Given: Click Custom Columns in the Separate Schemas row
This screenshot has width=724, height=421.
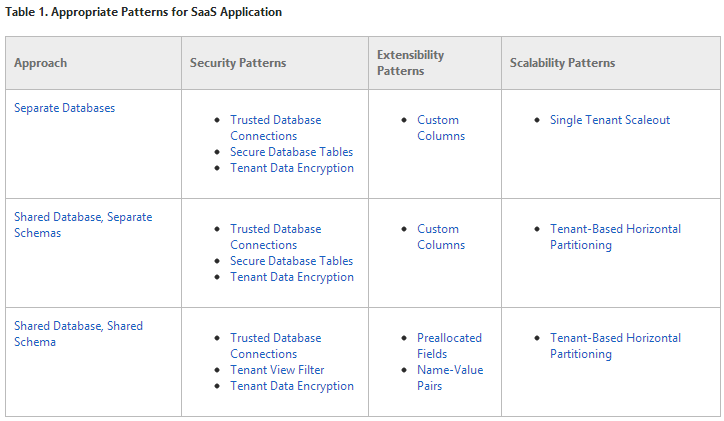Looking at the screenshot, I should (438, 229).
